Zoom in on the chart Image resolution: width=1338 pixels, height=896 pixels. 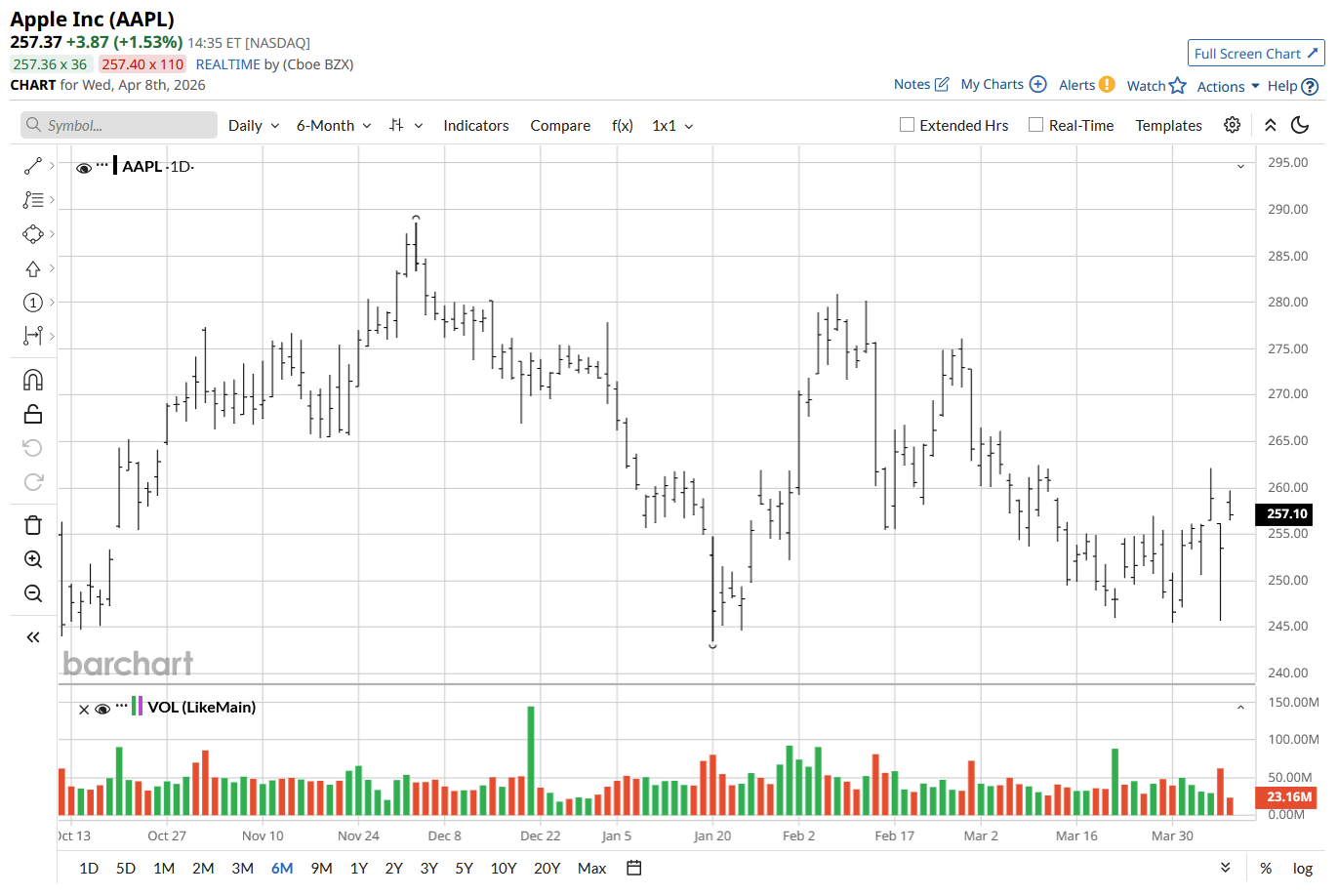(33, 559)
